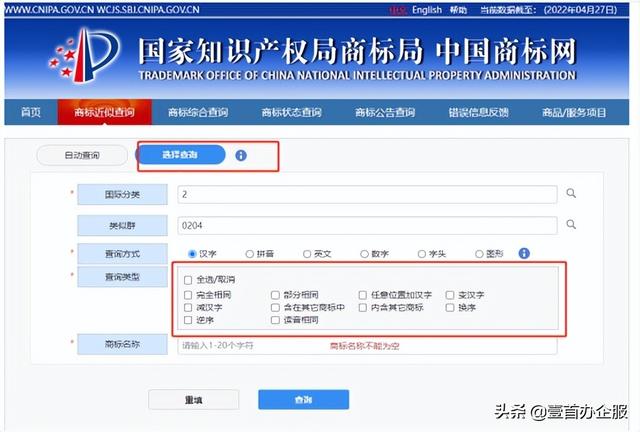Screen dimensions: 640x432
Task: Click the date text (2022年04月27日)
Action: click(x=580, y=10)
